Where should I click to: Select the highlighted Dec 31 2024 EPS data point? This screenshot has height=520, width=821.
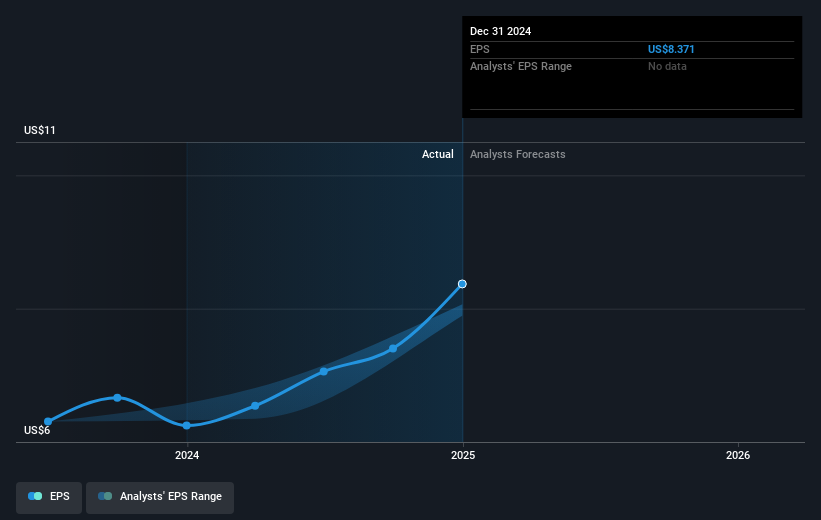click(462, 284)
